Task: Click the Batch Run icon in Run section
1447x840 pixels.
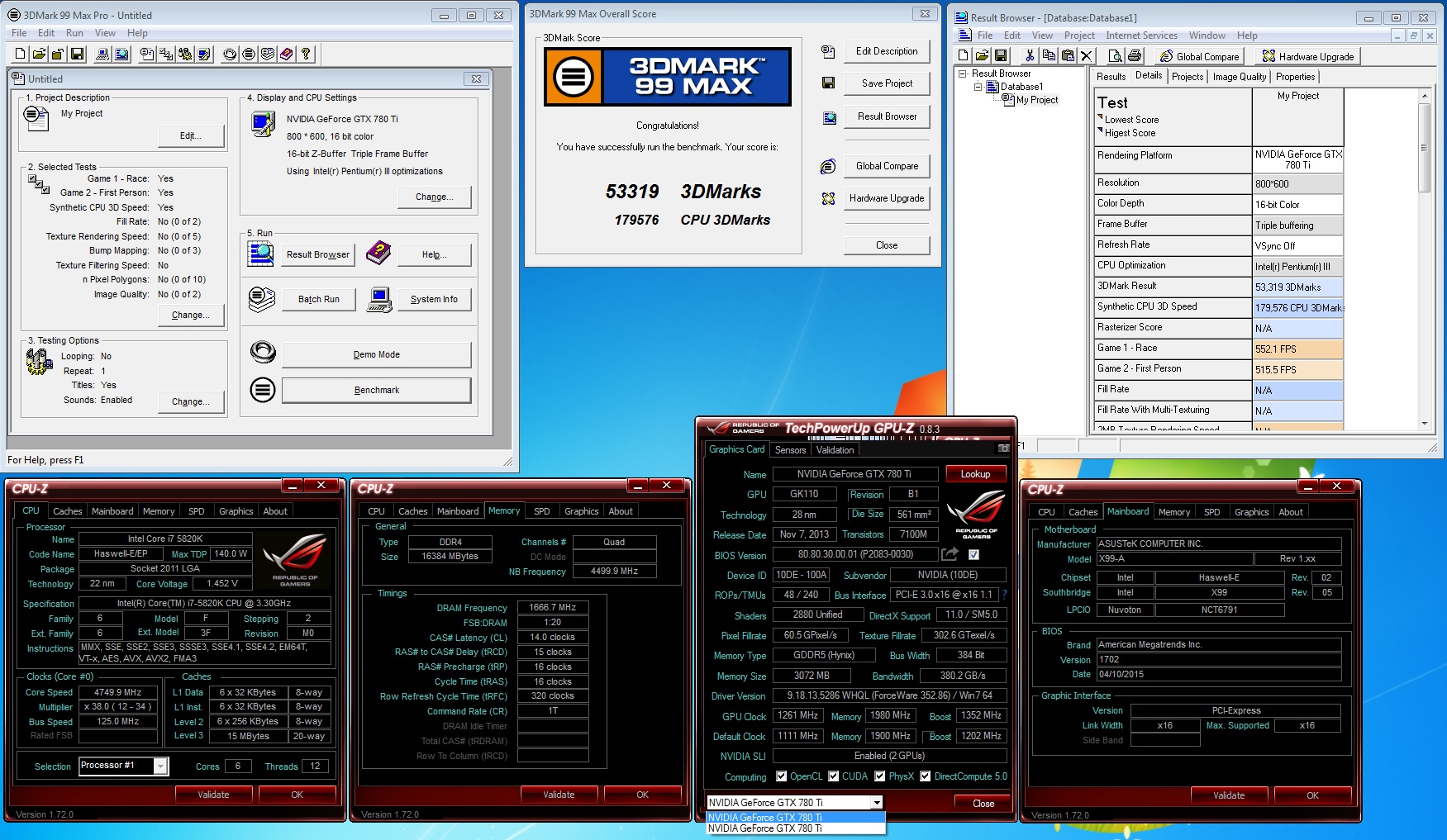Action: [262, 299]
